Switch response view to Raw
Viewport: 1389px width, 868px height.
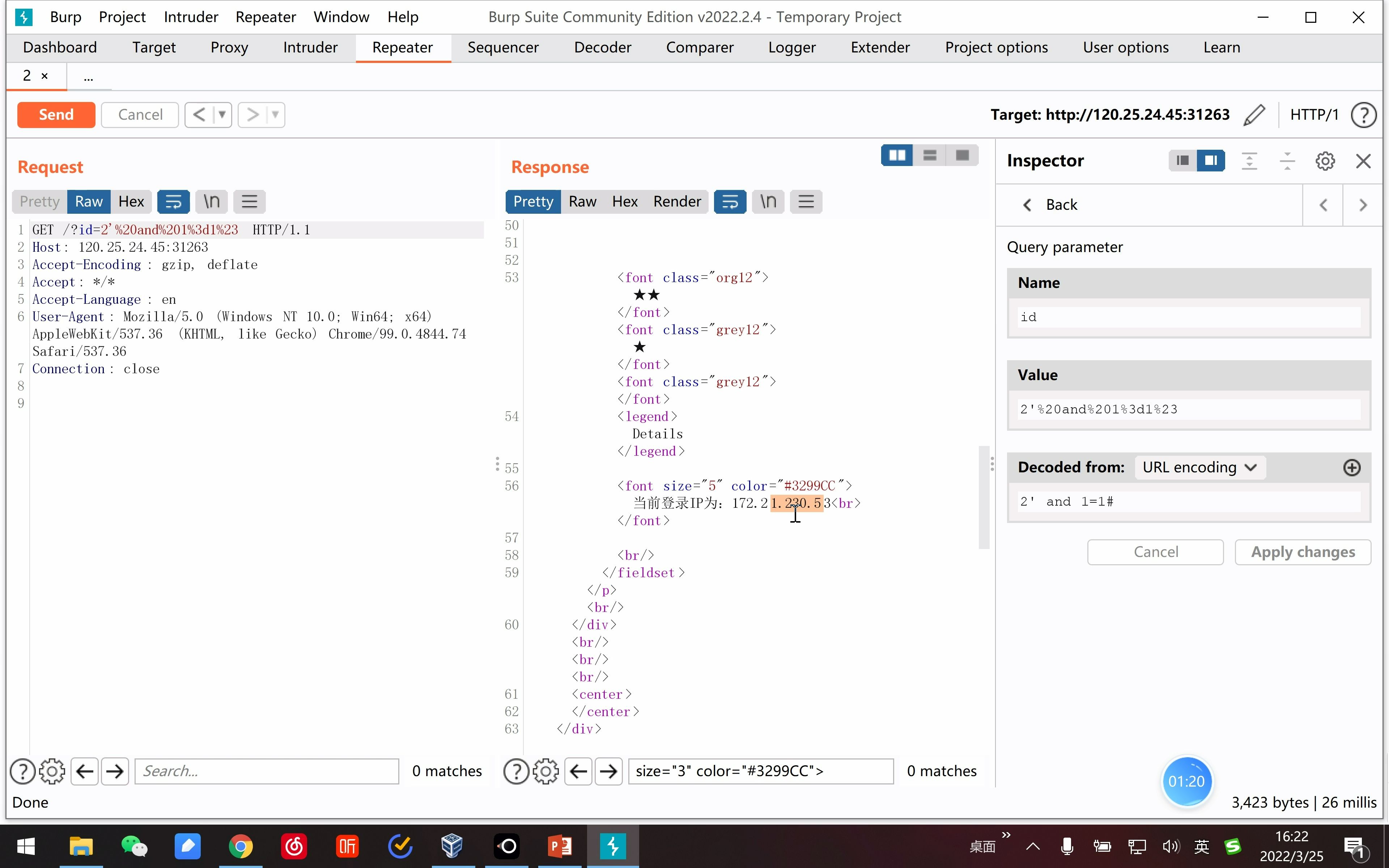[x=583, y=201]
